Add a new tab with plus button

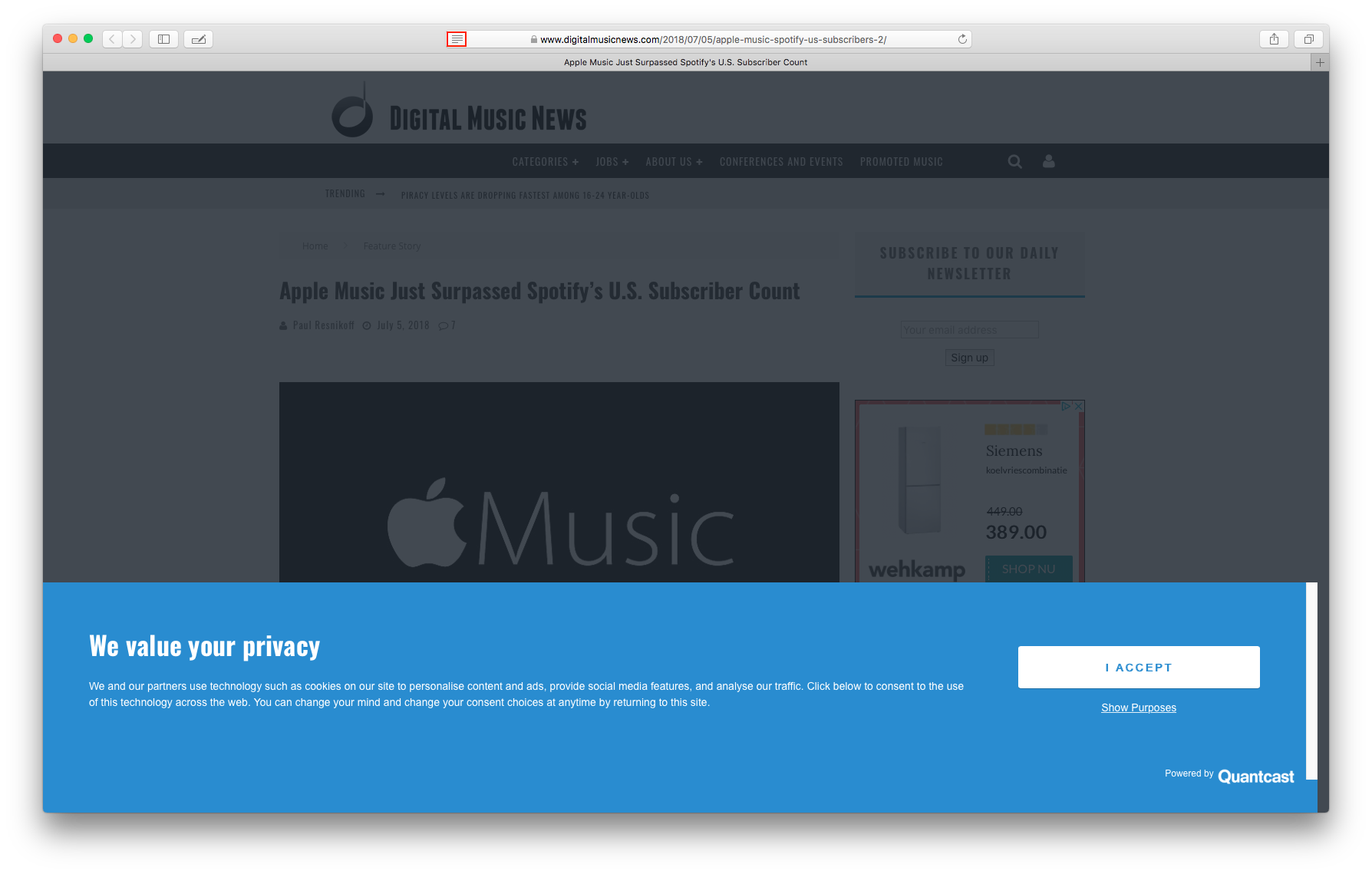[x=1320, y=62]
